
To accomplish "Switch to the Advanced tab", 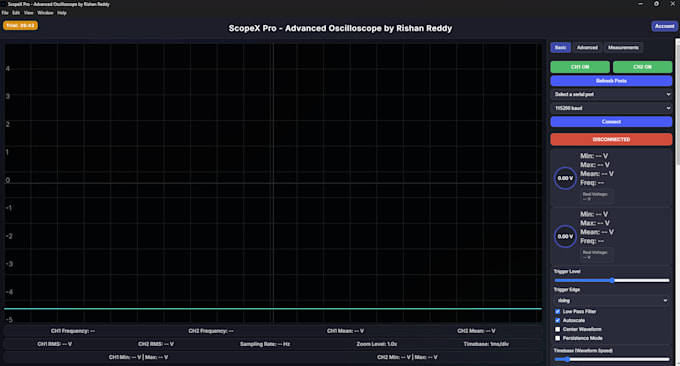I will pyautogui.click(x=587, y=48).
